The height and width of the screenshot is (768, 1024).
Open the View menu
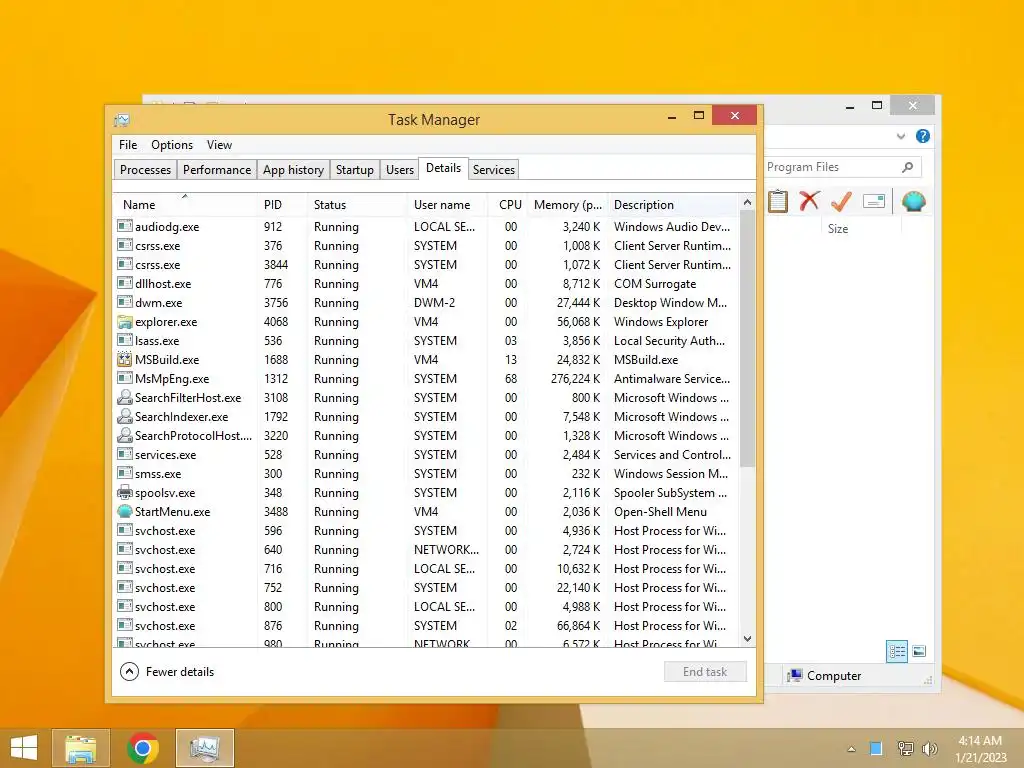(x=219, y=145)
